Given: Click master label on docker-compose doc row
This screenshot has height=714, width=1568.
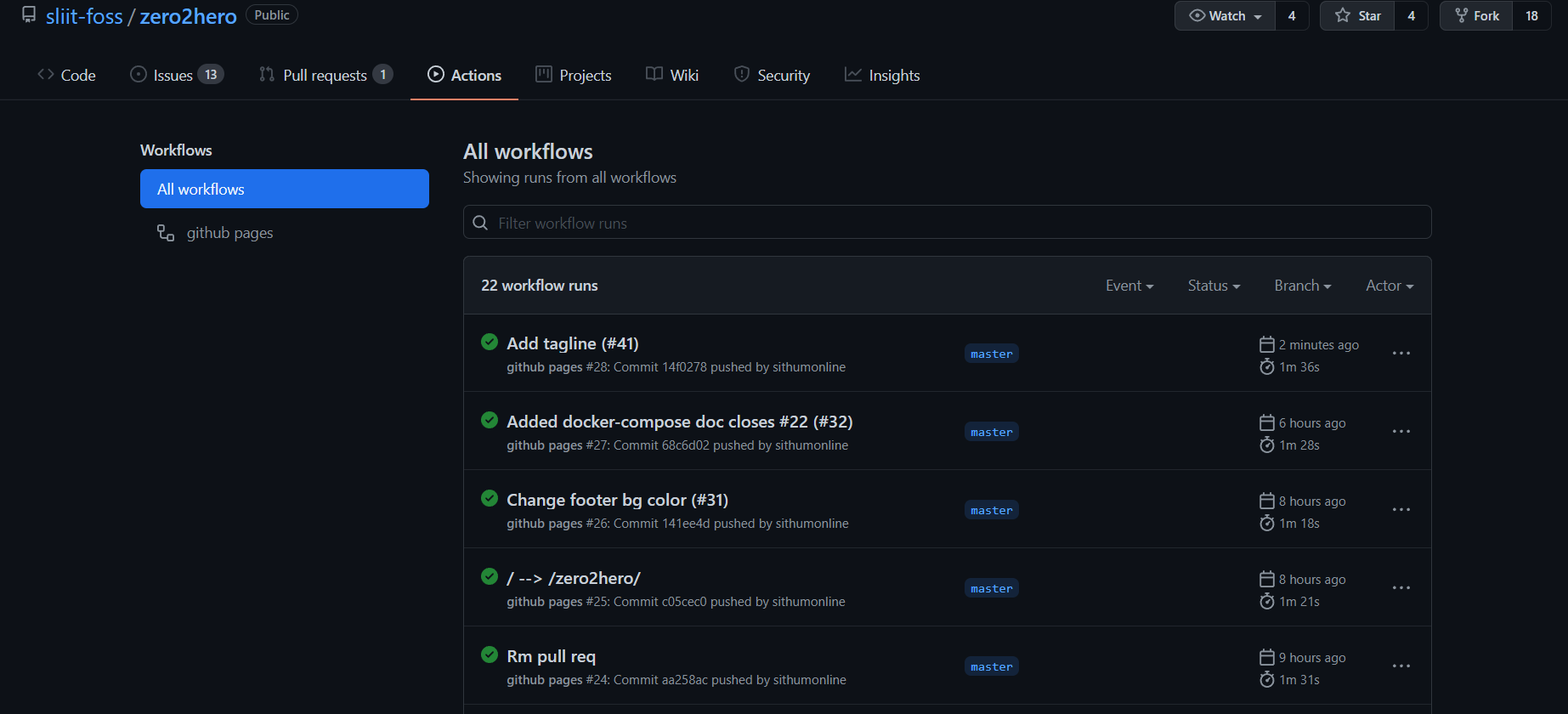Looking at the screenshot, I should pos(992,432).
